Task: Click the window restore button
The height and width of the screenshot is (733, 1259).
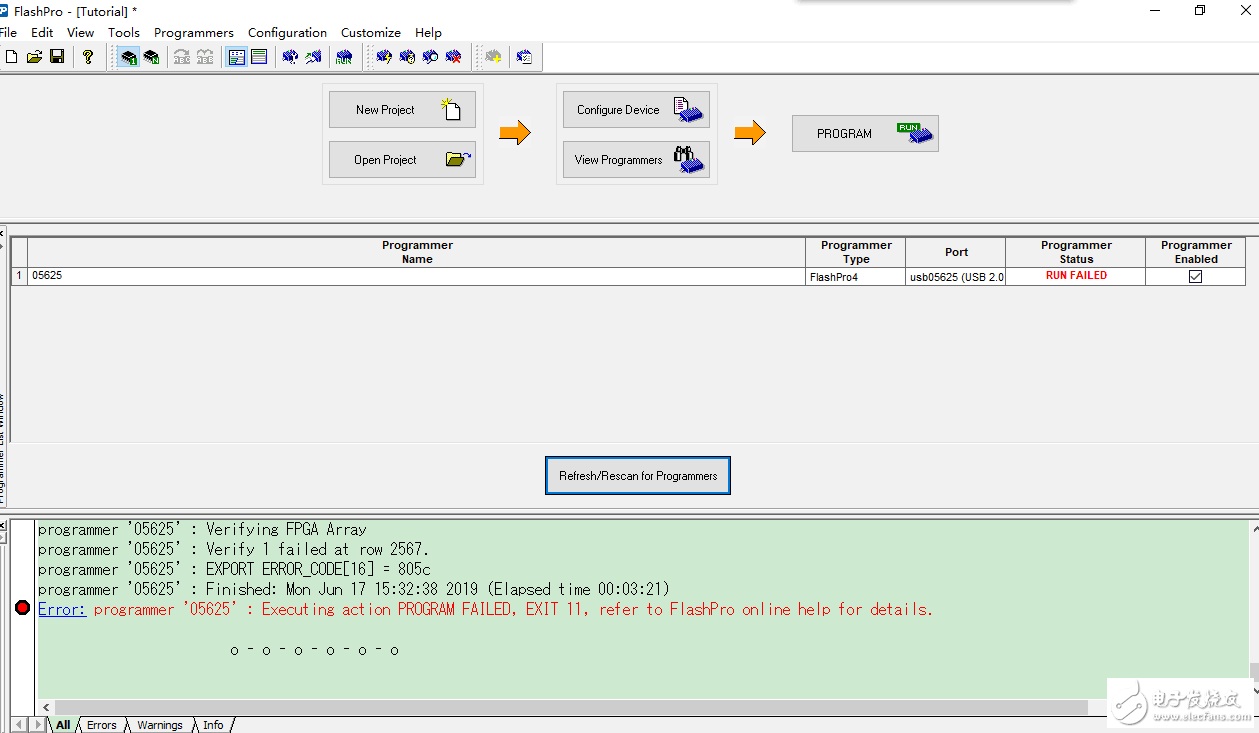Action: click(1200, 10)
